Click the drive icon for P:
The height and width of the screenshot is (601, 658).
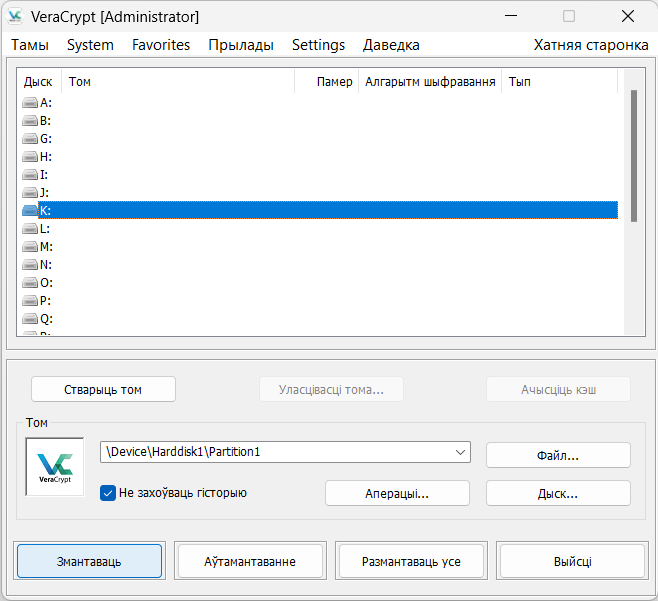pos(30,301)
